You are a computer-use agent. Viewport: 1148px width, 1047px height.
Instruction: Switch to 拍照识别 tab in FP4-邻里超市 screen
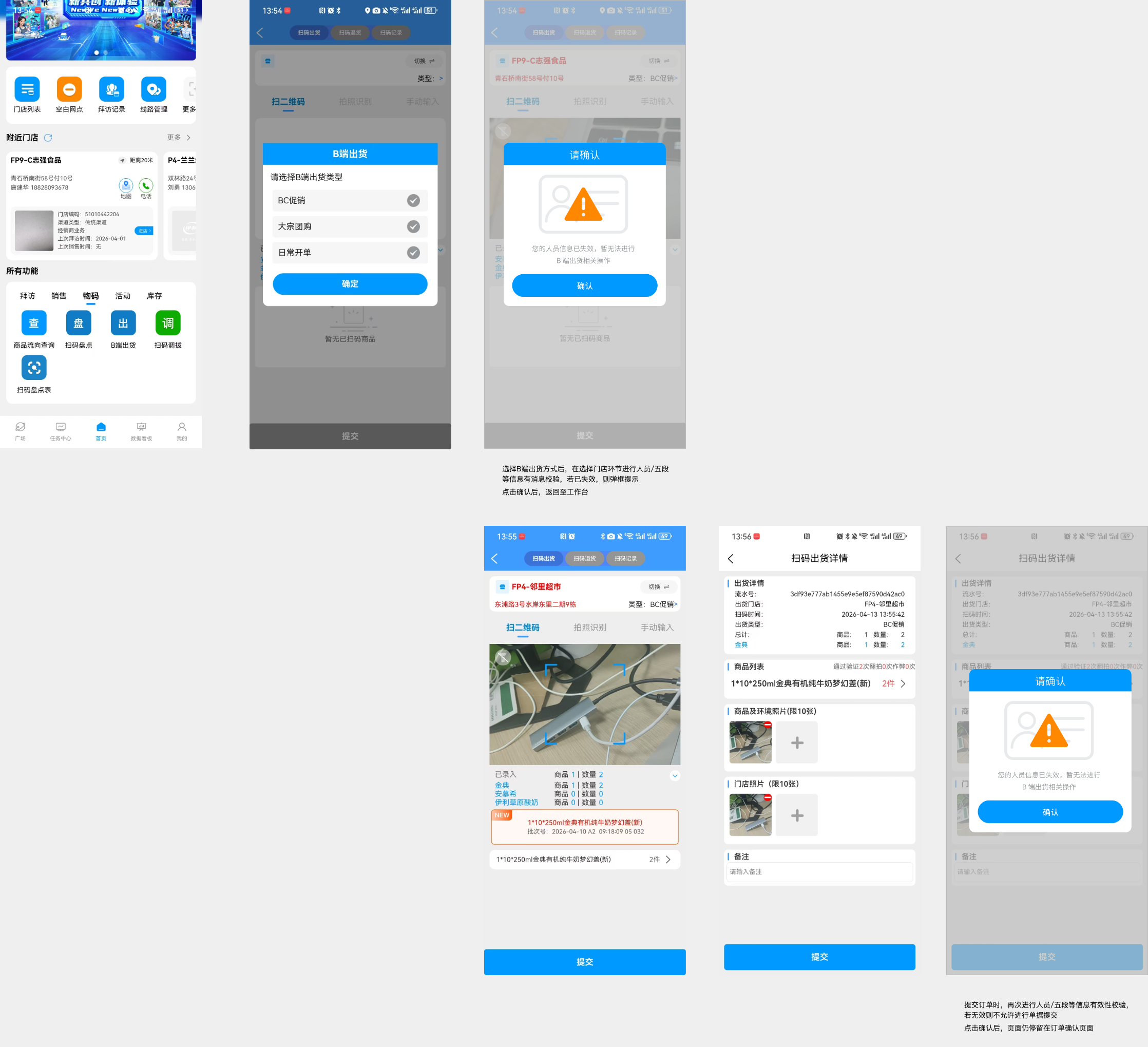tap(590, 627)
